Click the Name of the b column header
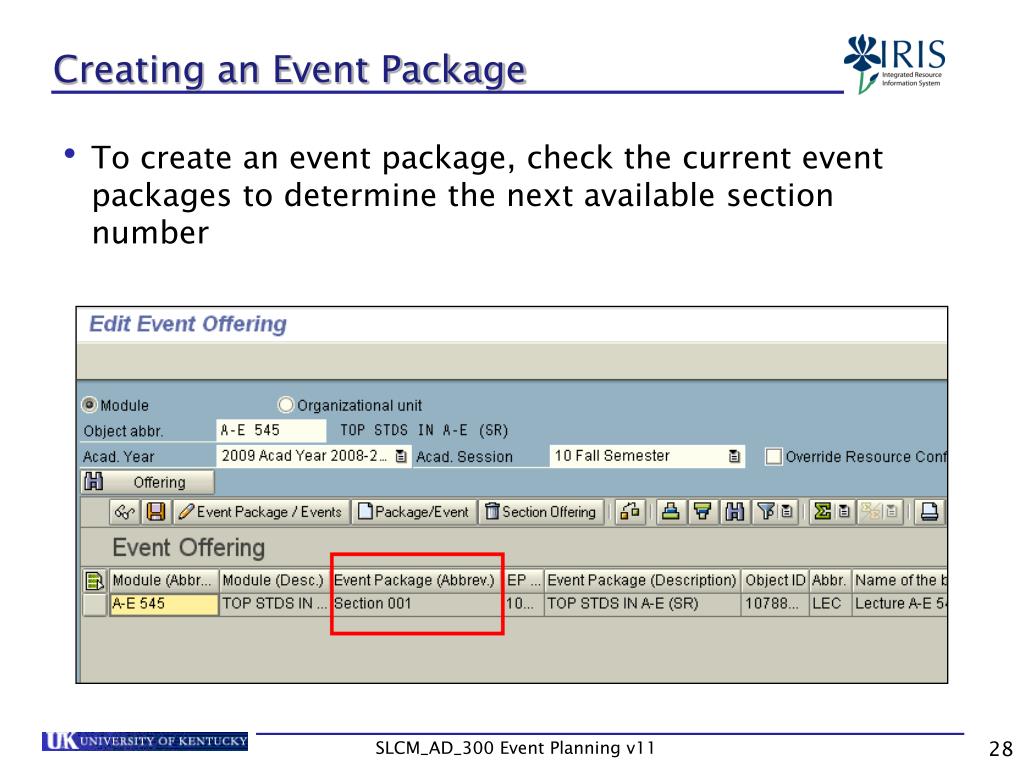Image resolution: width=1024 pixels, height=768 pixels. pyautogui.click(x=900, y=580)
